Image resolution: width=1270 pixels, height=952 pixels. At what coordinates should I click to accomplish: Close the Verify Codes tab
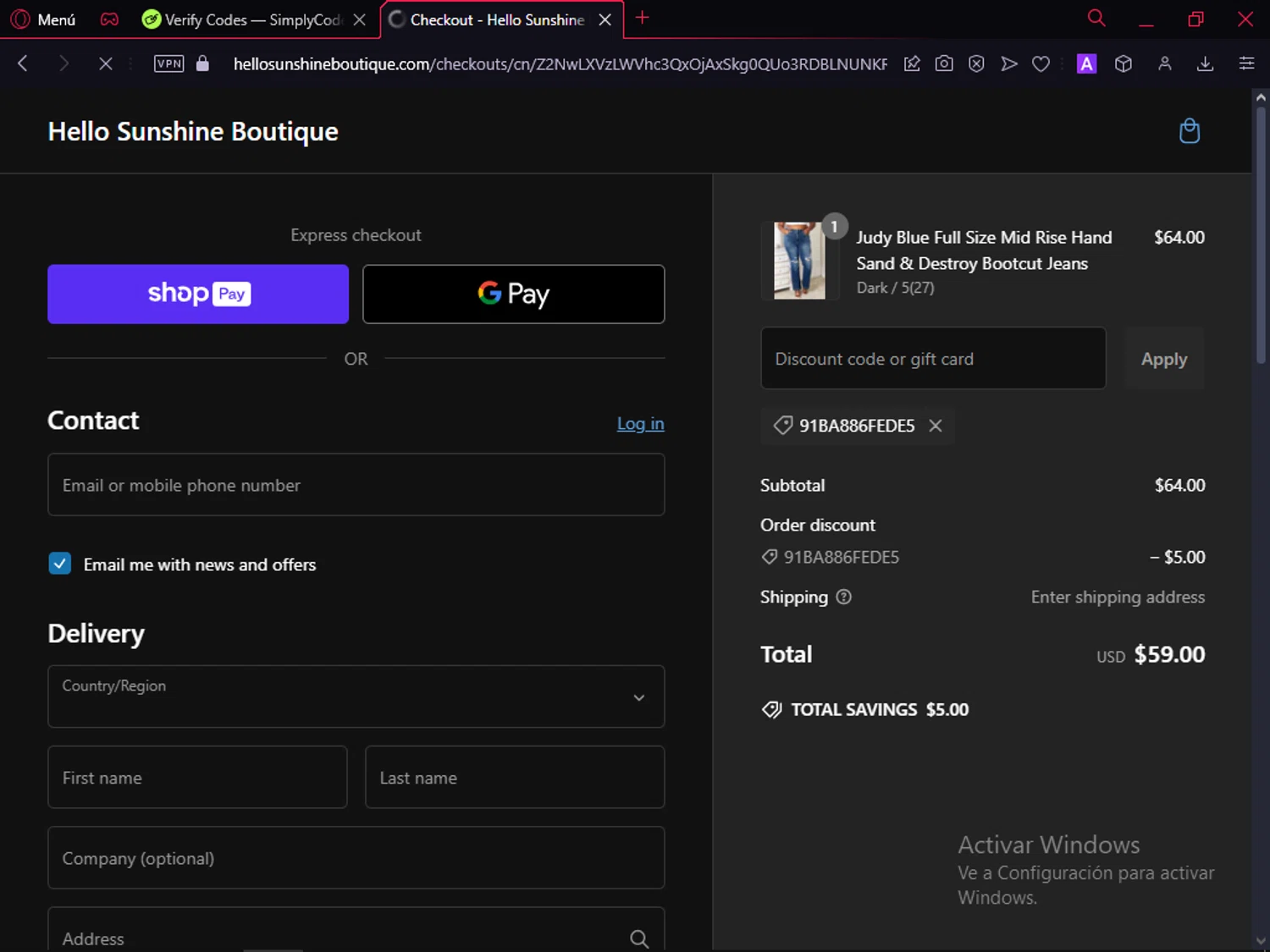[360, 19]
